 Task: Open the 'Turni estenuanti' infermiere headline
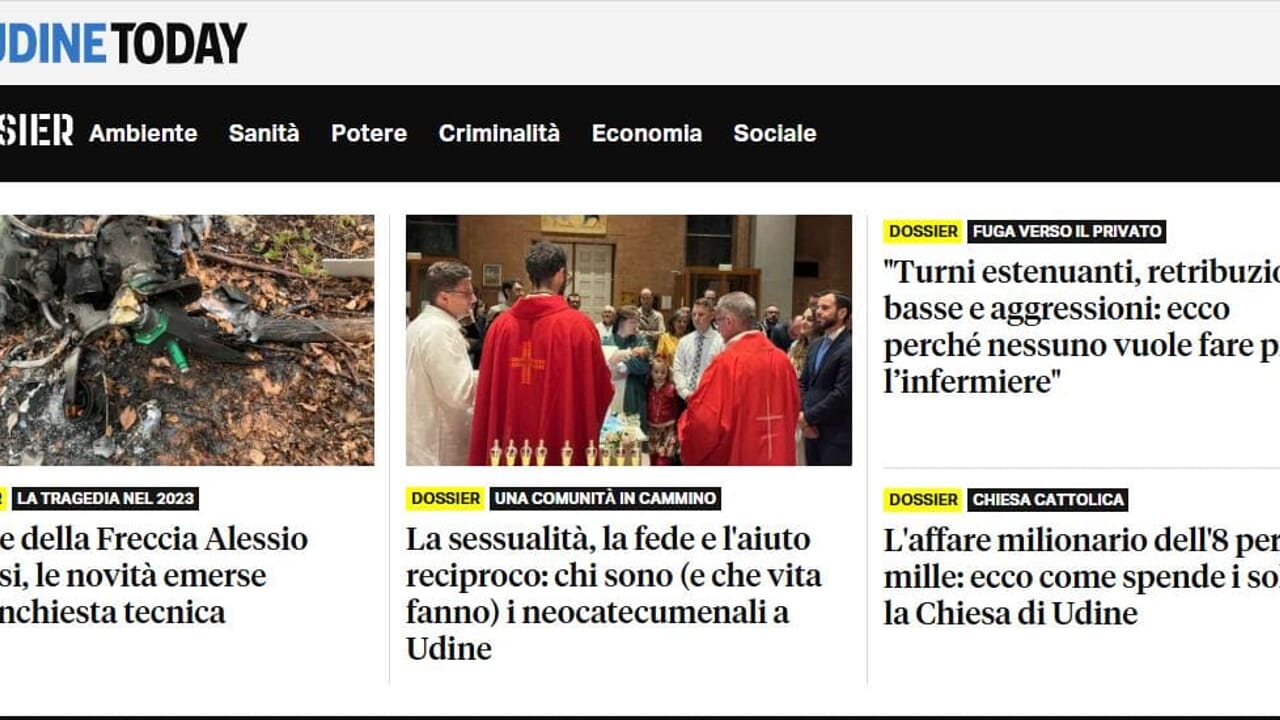click(x=1082, y=326)
